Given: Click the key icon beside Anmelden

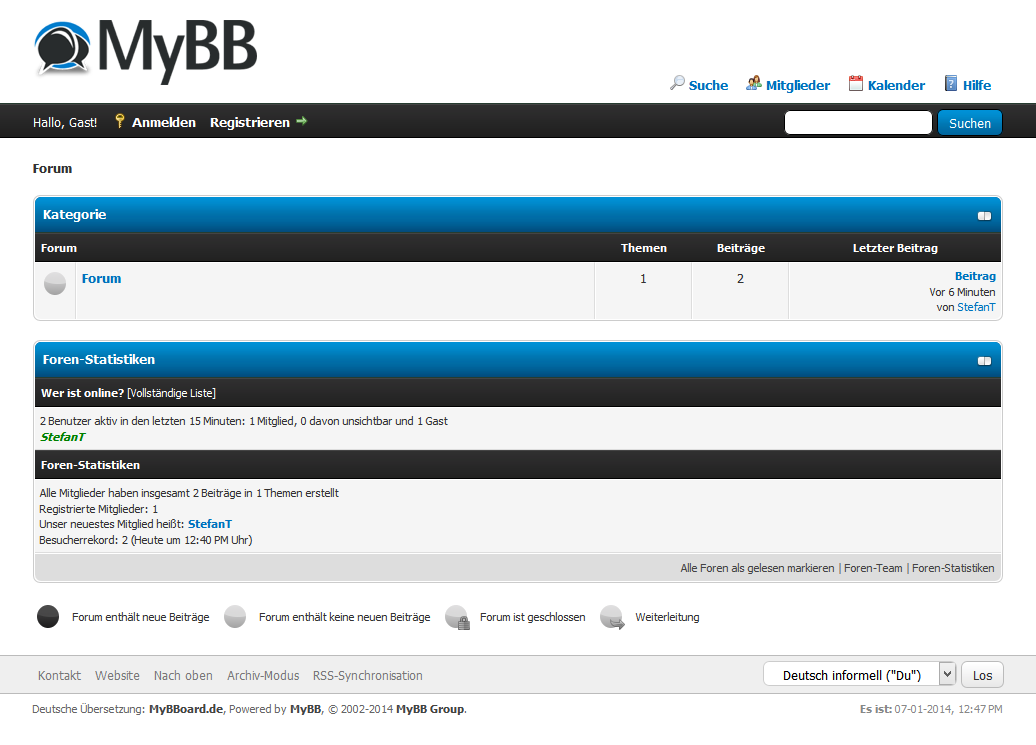Looking at the screenshot, I should (120, 122).
